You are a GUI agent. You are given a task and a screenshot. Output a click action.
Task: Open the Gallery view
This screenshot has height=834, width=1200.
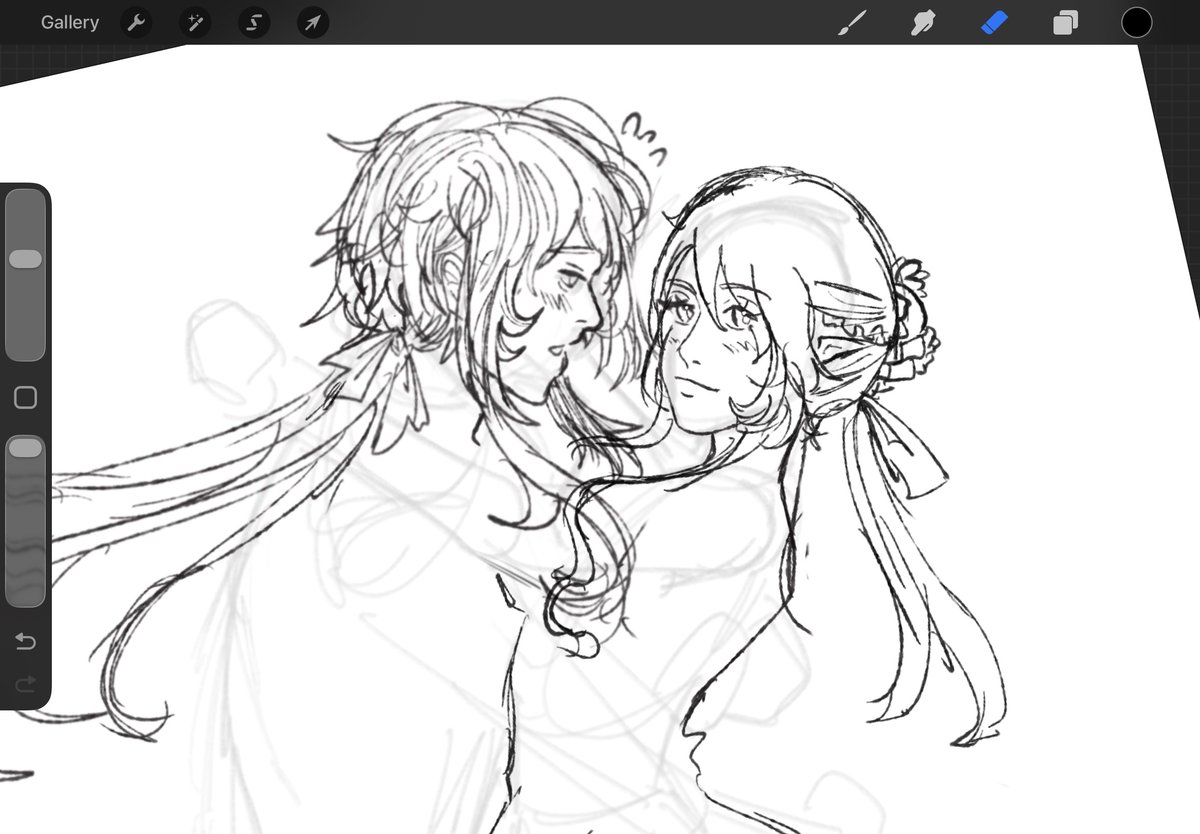pos(70,22)
